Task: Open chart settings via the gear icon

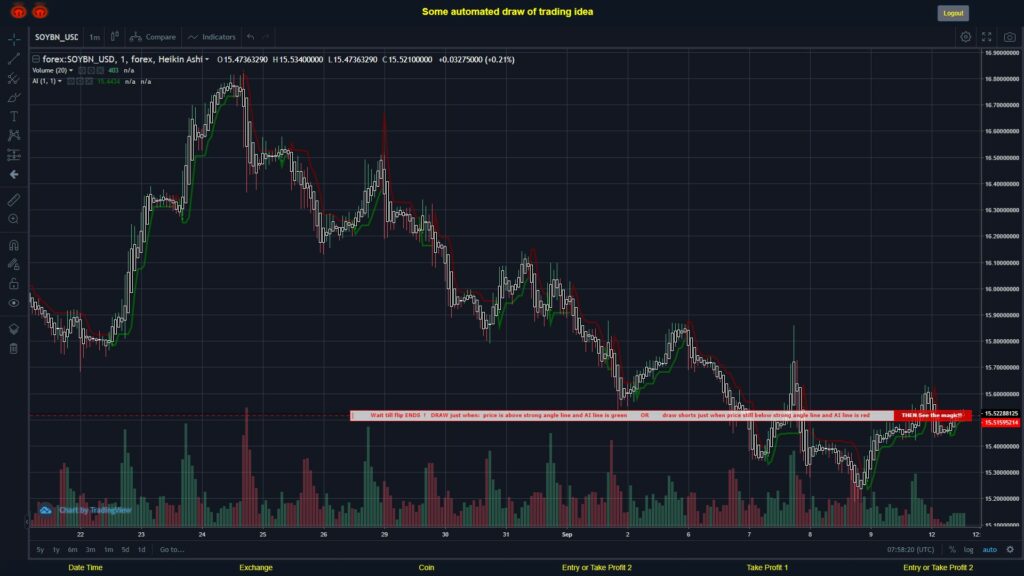Action: point(964,37)
